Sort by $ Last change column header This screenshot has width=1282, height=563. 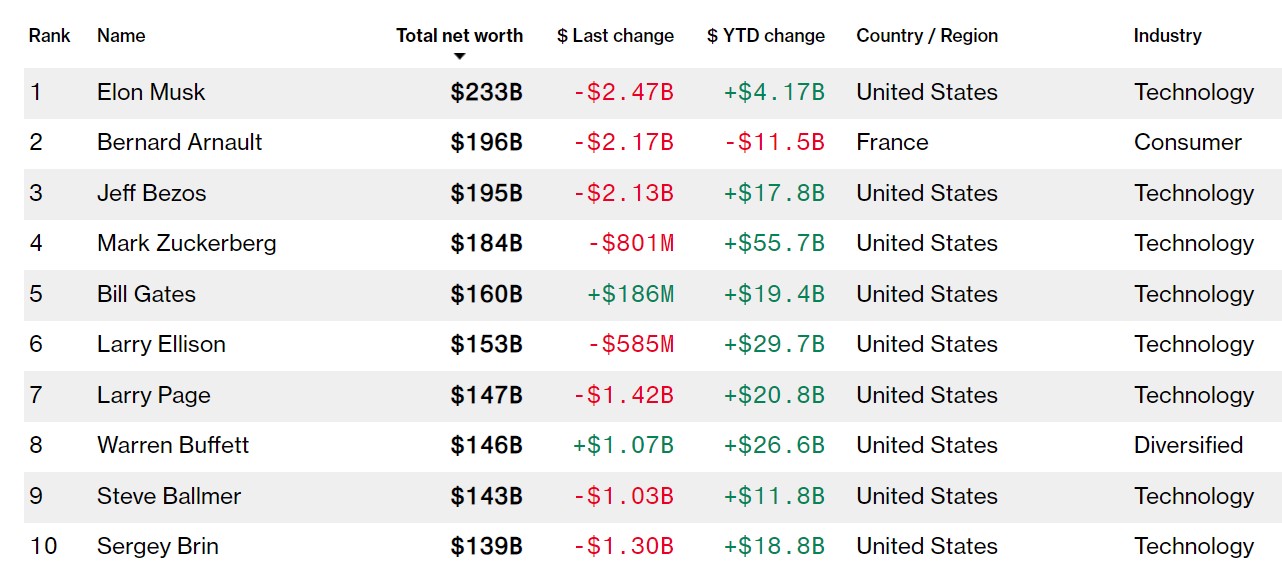[x=615, y=36]
